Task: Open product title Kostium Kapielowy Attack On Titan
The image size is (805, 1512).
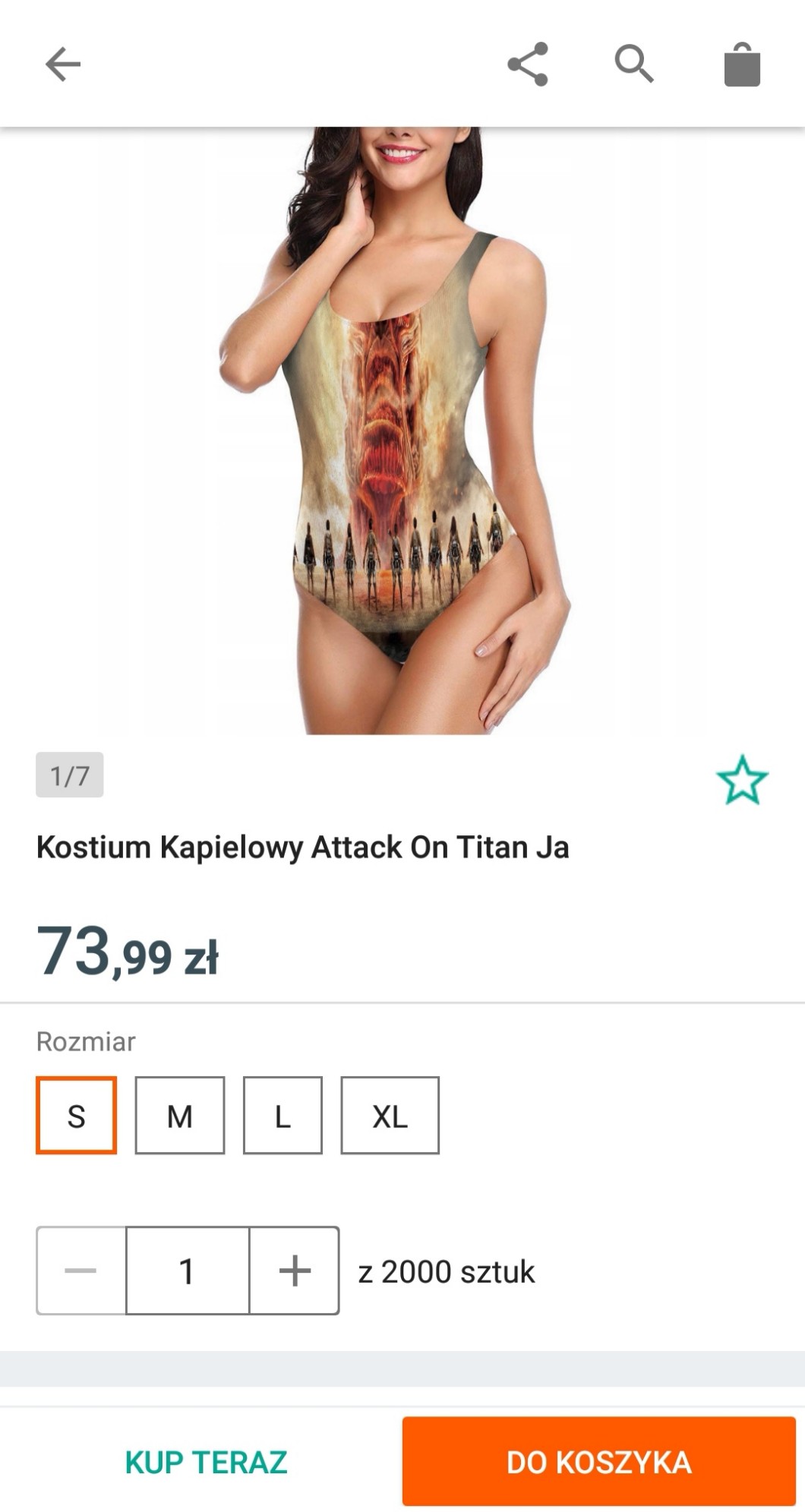Action: [x=303, y=848]
